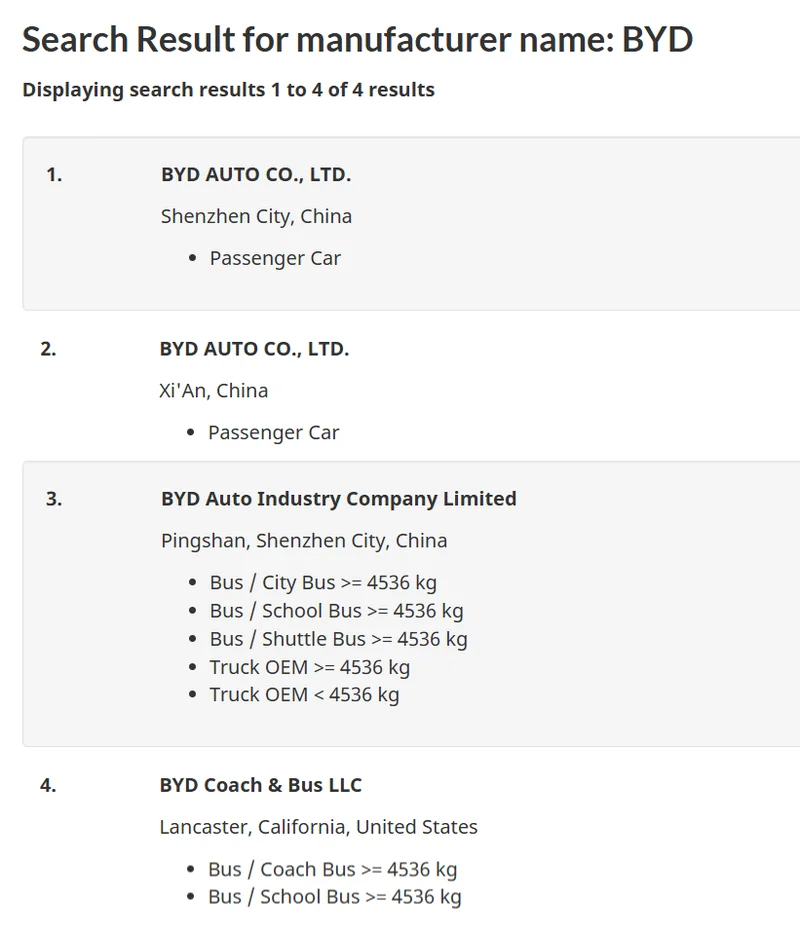
Task: Select School Bus under BYD Auto Industry
Action: tap(336, 611)
